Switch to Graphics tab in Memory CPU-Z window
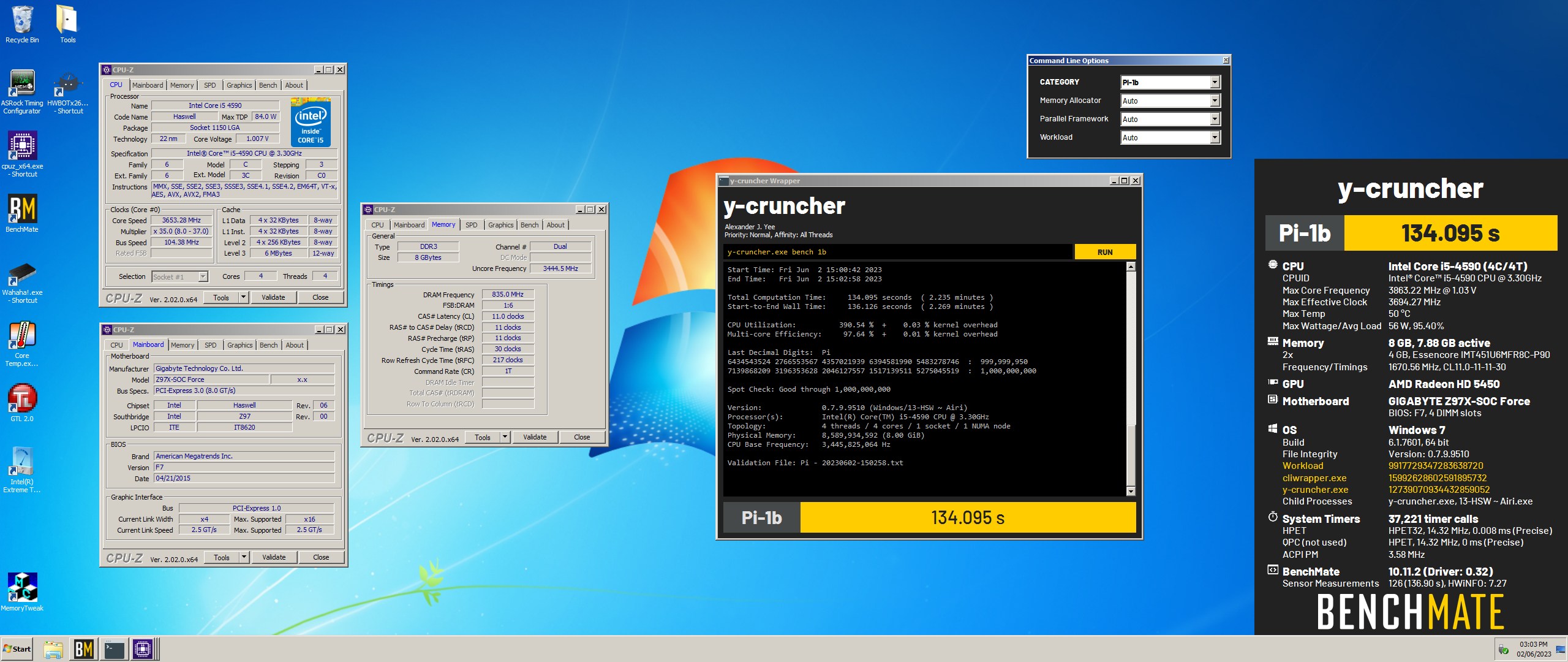Viewport: 1568px width, 662px height. [500, 225]
